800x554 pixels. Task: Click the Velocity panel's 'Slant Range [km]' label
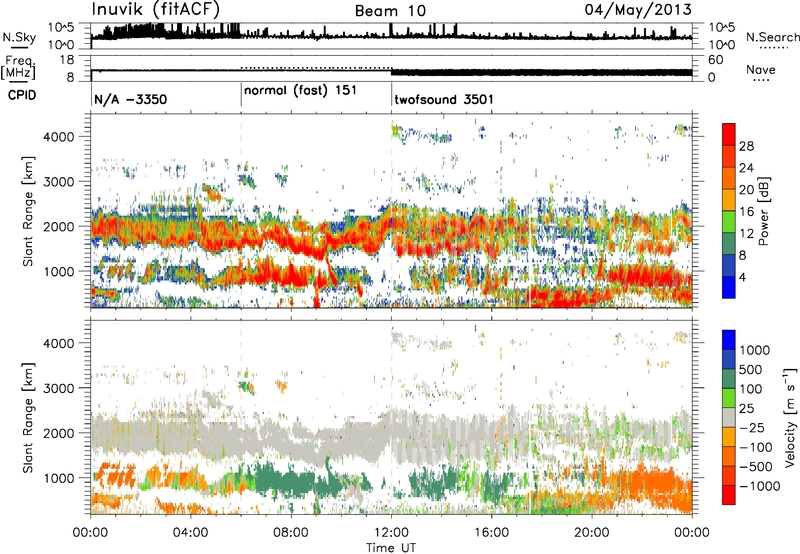click(28, 417)
